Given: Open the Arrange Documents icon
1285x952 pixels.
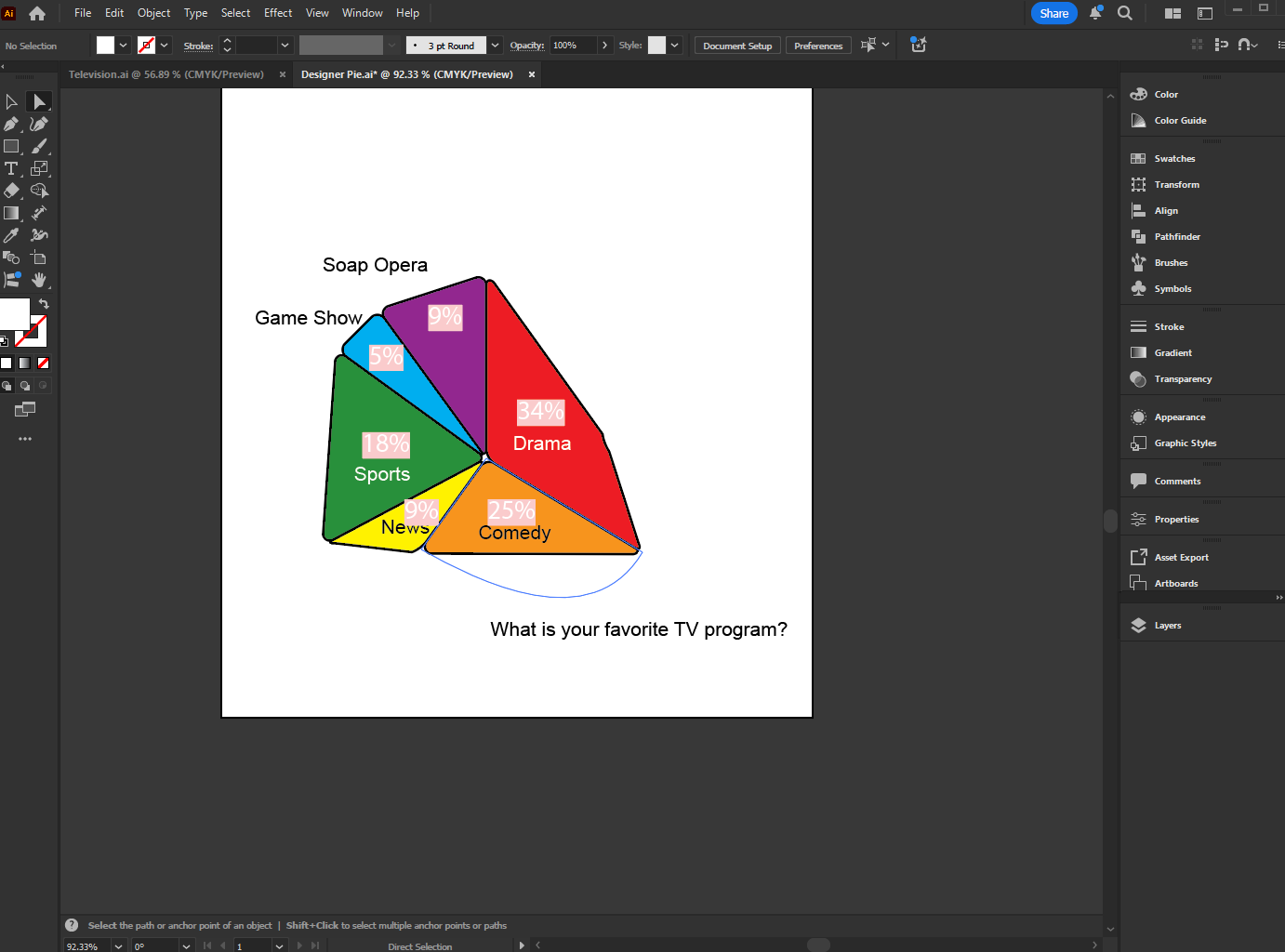Looking at the screenshot, I should 1173,13.
